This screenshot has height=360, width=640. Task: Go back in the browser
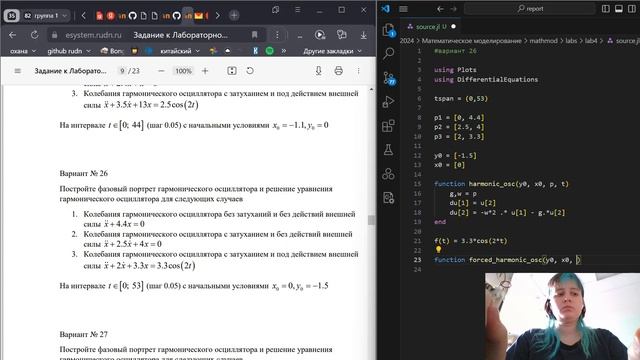13,35
